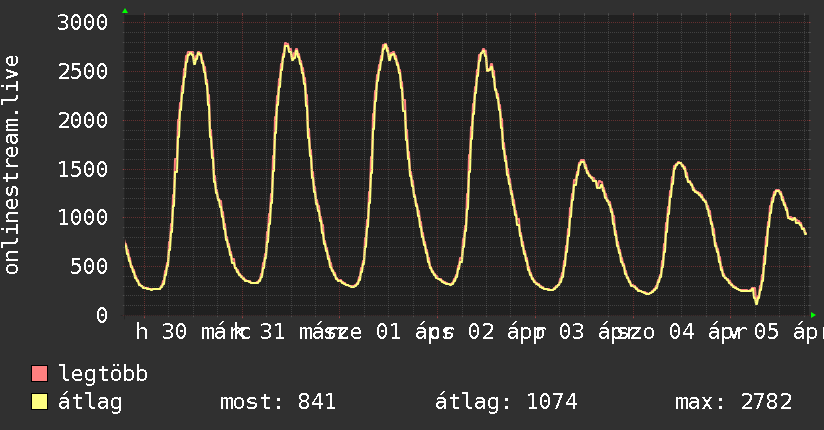Click the legtöbb legend label

[103, 374]
